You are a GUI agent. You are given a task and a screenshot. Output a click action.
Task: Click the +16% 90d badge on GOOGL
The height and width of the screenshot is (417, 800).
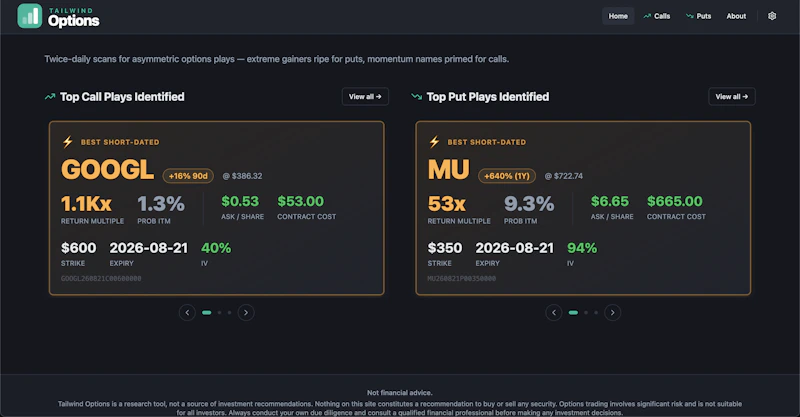(188, 176)
